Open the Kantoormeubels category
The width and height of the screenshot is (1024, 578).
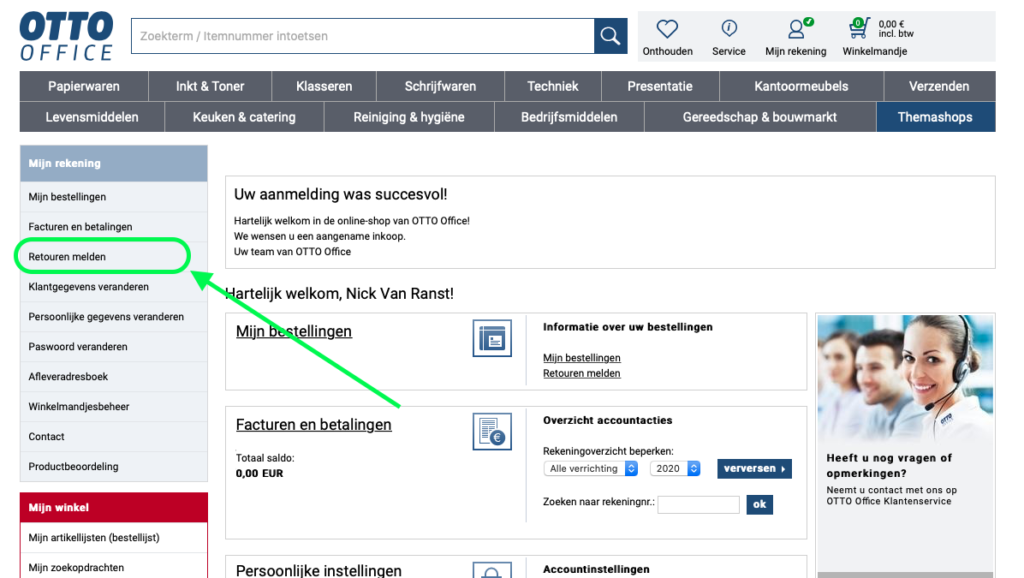point(801,86)
